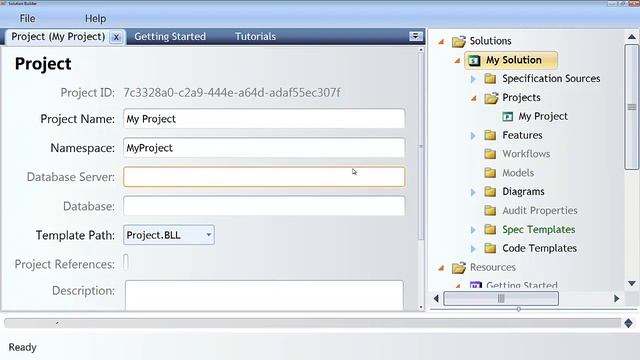Open the tab list dropdown button

point(416,36)
